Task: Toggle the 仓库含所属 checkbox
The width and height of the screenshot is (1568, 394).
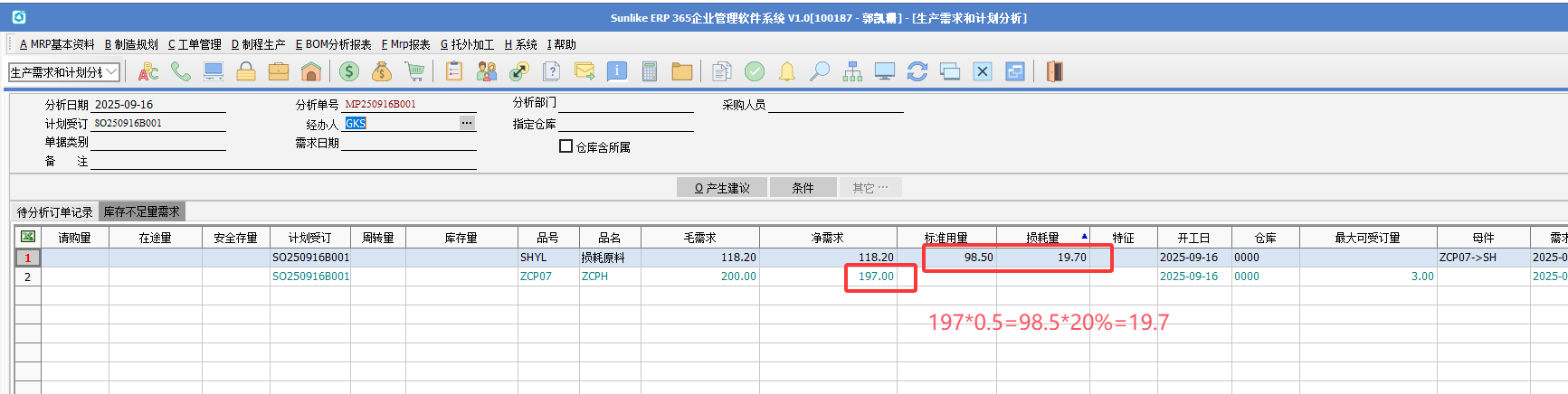Action: point(566,146)
